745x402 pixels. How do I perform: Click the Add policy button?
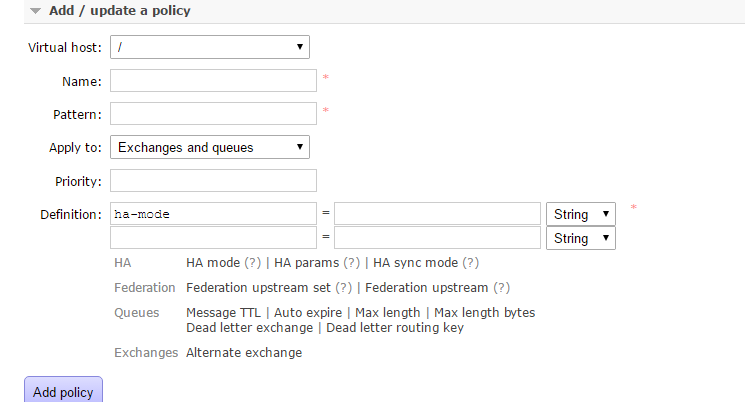(63, 391)
